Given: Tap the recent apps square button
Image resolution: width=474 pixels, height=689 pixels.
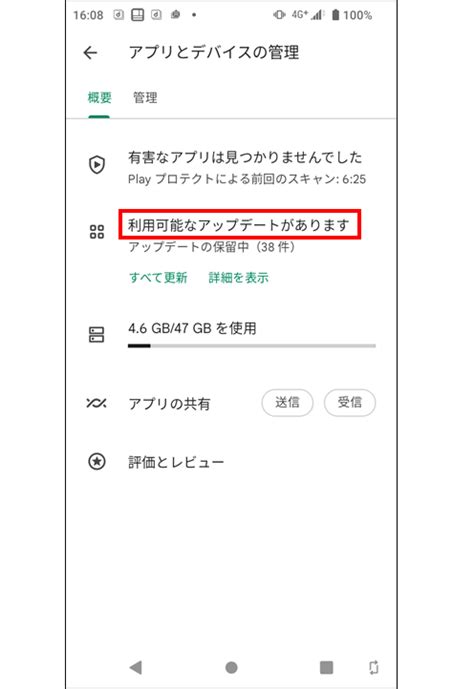Looking at the screenshot, I should [x=326, y=667].
